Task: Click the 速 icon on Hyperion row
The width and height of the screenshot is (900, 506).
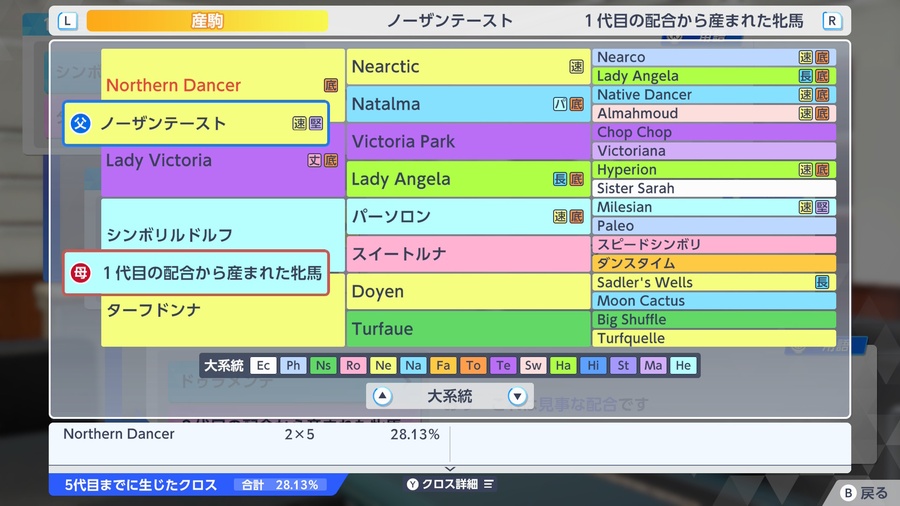Action: pos(806,169)
